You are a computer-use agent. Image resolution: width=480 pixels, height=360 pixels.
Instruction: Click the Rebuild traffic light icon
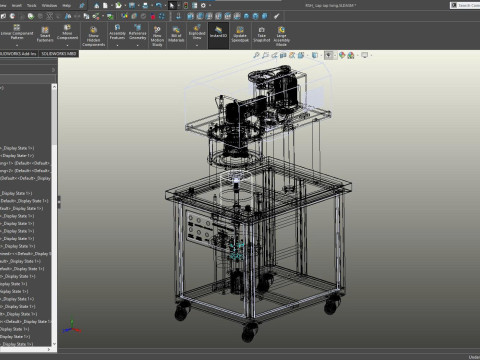point(186,5)
